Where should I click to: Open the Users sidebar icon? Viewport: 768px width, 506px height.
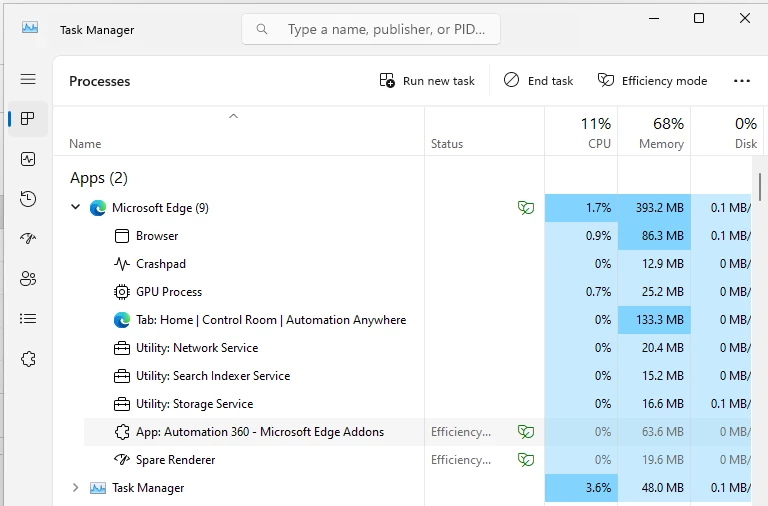tap(28, 279)
